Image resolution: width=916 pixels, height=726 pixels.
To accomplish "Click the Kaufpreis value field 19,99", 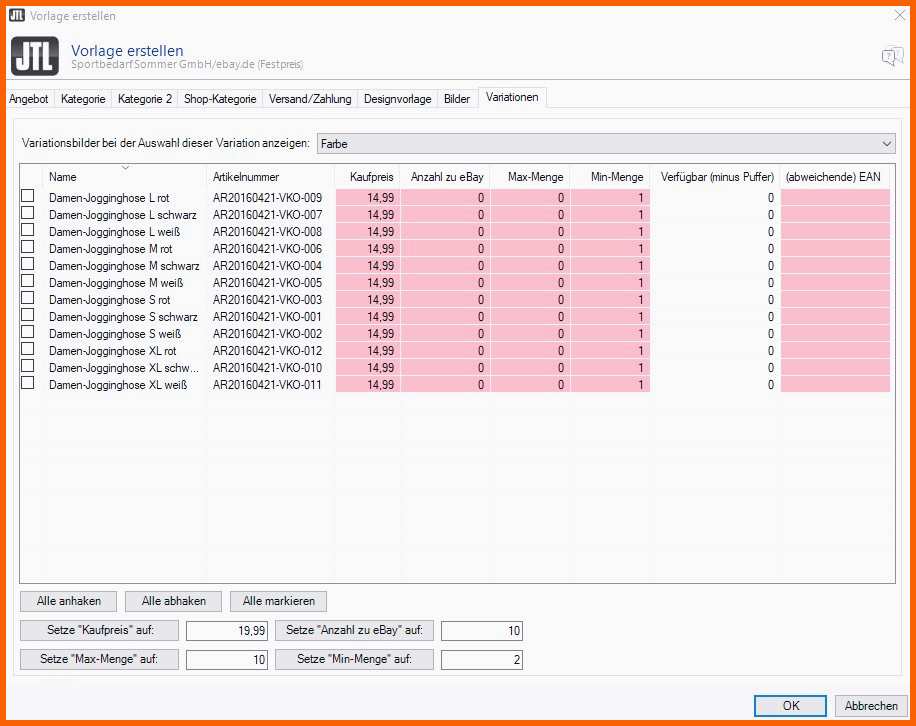I will coord(227,631).
